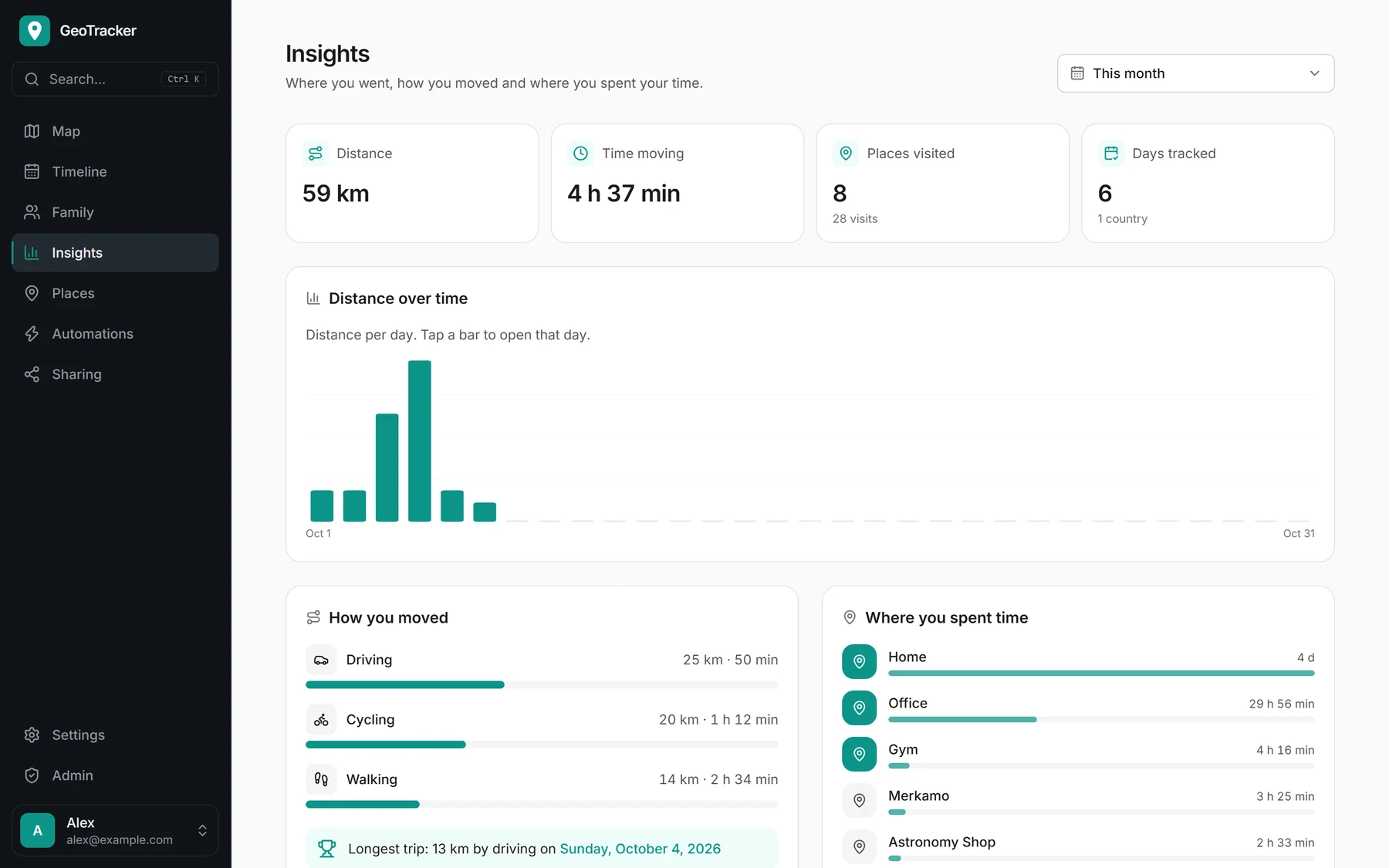Screen dimensions: 1389x868
Task: Click the Cycling progress bar
Action: click(x=542, y=745)
